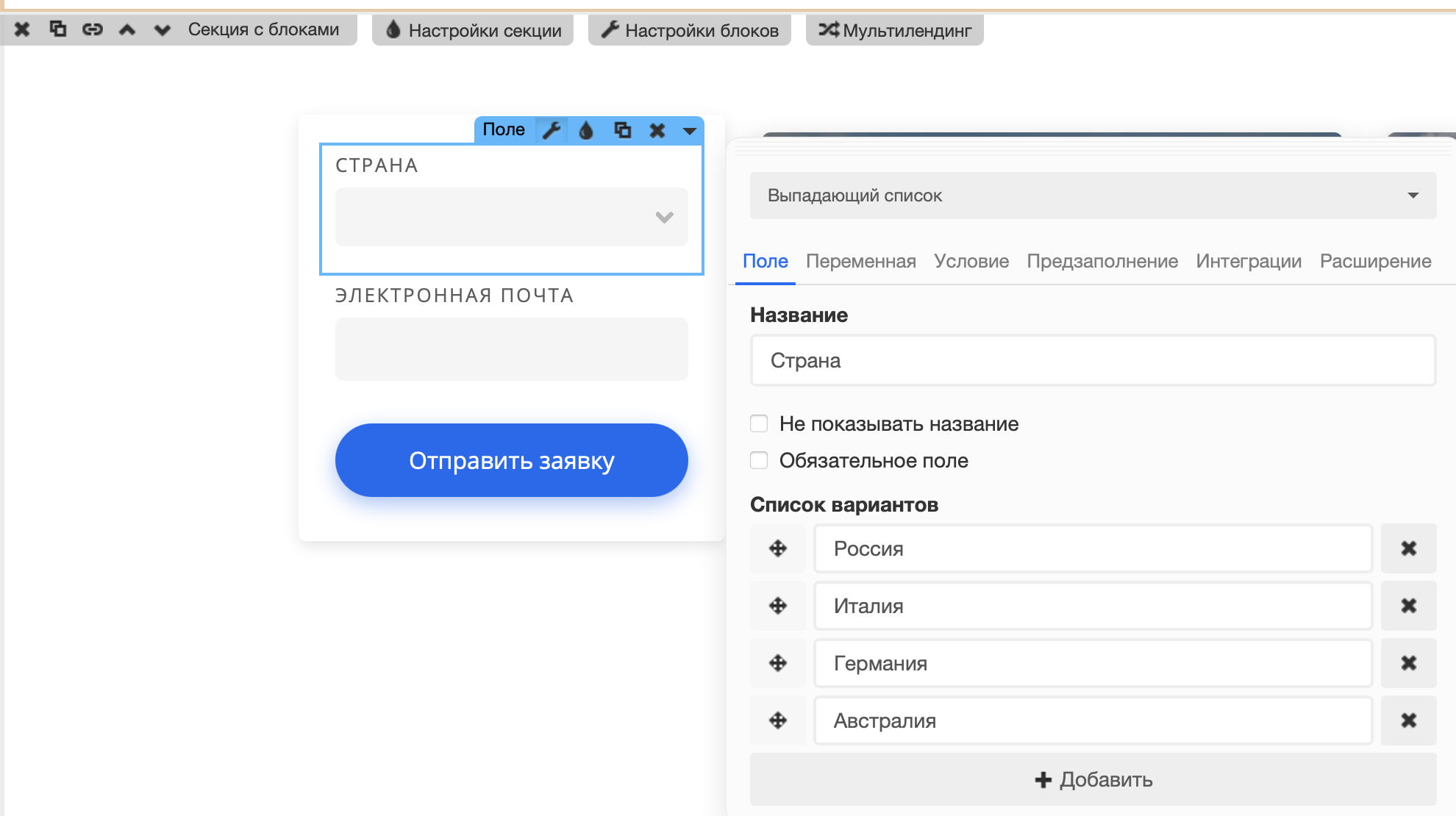The height and width of the screenshot is (816, 1456).
Task: Click the СТРАНА field label in the form
Action: click(x=377, y=165)
